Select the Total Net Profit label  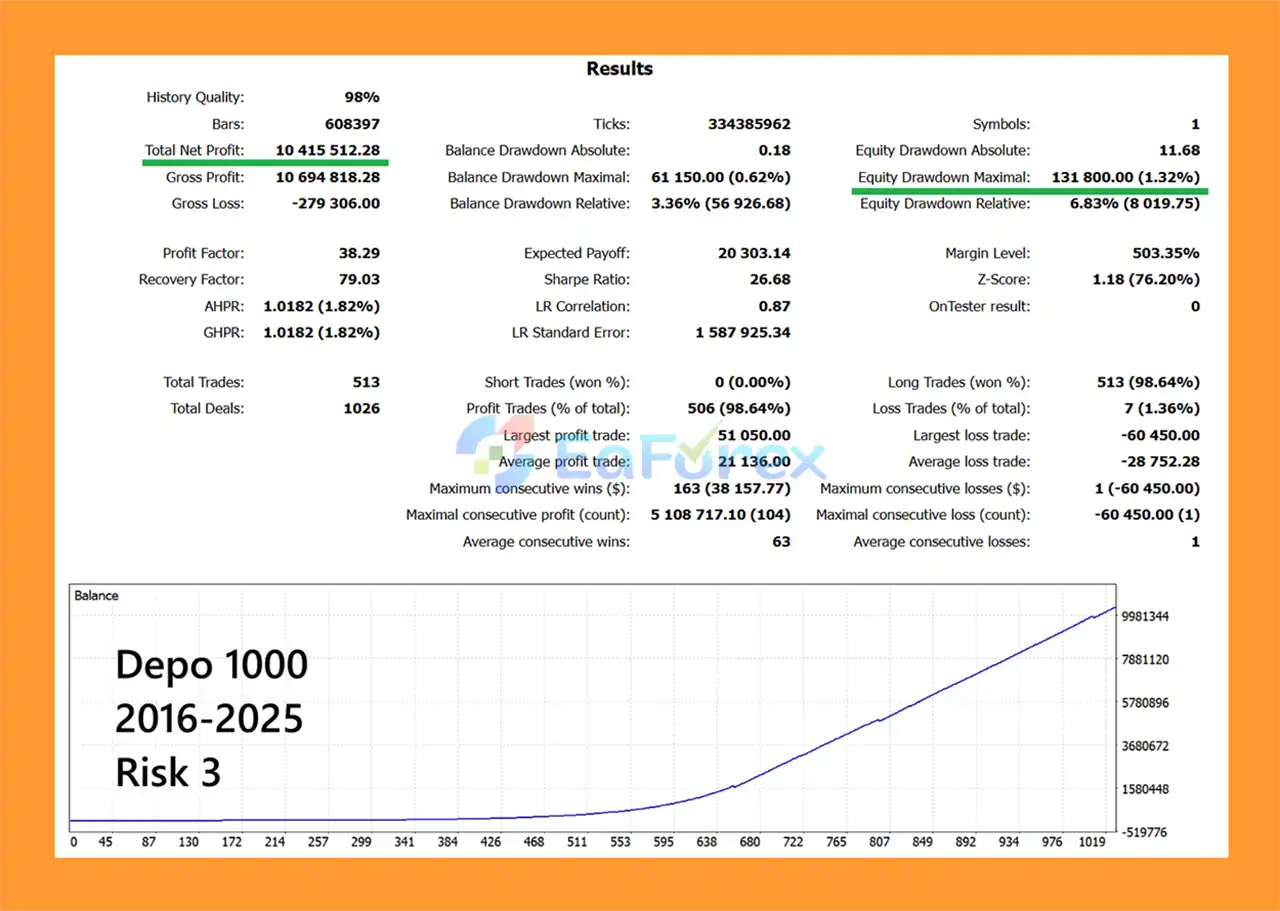(x=194, y=151)
